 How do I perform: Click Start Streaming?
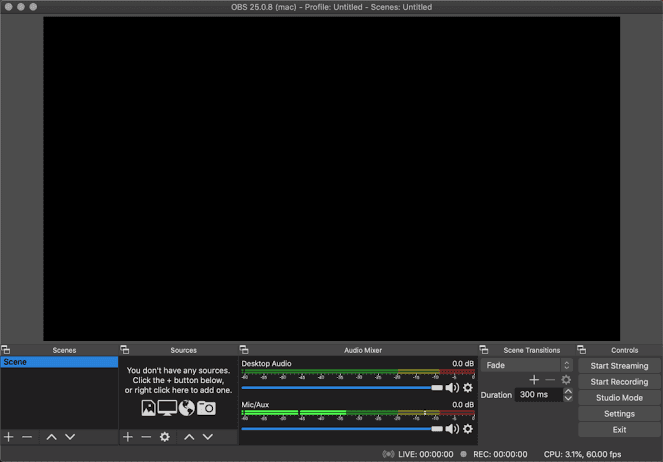[x=619, y=366]
